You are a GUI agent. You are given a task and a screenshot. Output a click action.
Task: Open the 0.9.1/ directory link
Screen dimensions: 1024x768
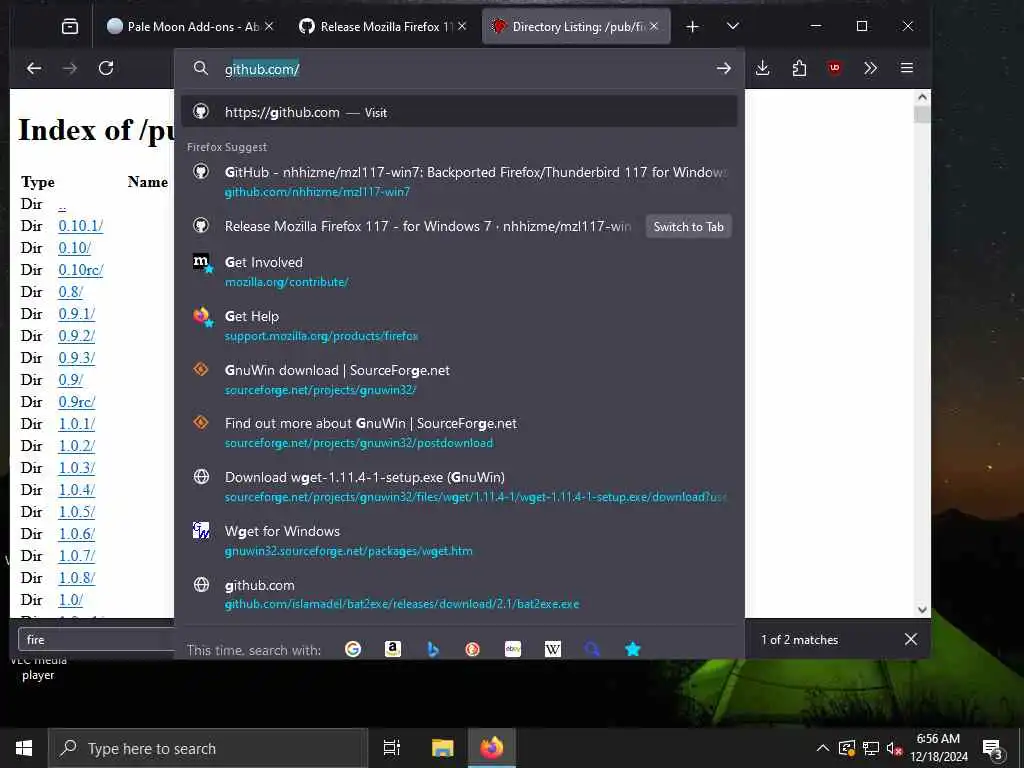(76, 314)
